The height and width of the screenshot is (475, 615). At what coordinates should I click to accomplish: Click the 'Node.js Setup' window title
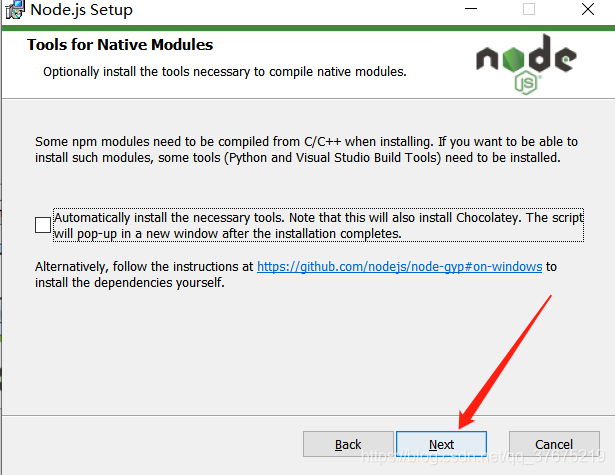[x=82, y=10]
